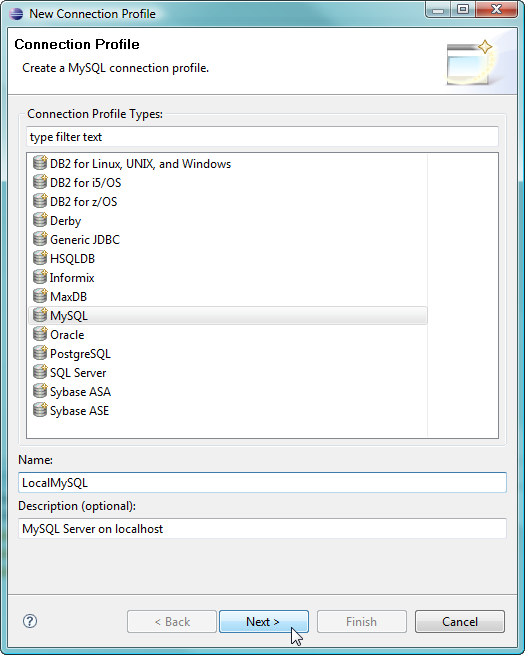Maximize the New Connection Profile window
The width and height of the screenshot is (525, 655).
463,10
